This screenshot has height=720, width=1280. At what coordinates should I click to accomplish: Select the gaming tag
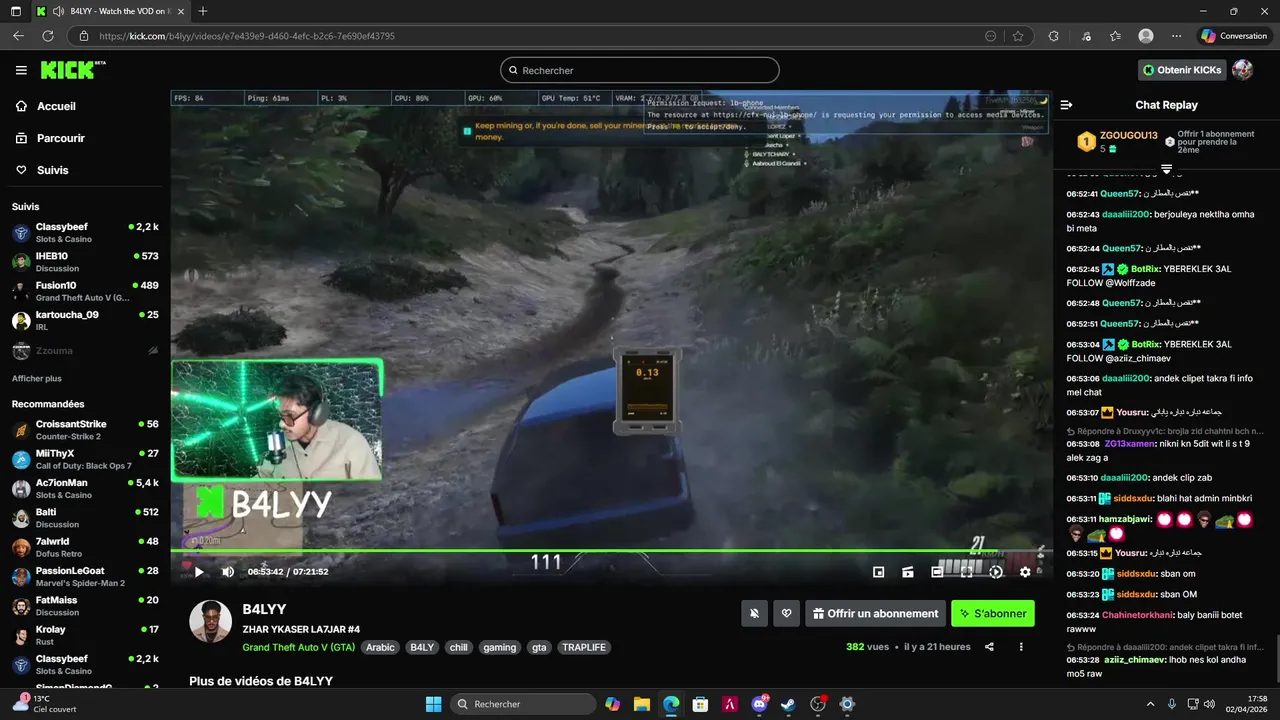tap(500, 647)
